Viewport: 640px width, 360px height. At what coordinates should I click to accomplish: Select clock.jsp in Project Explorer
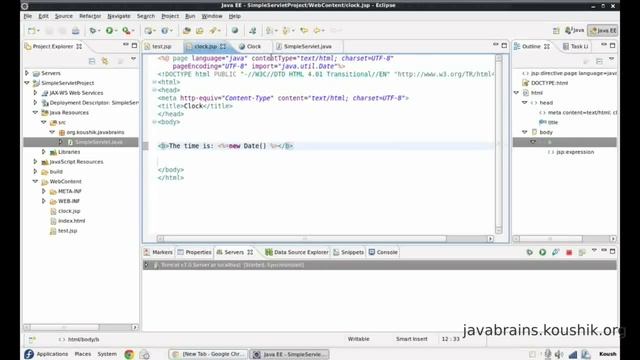[x=69, y=211]
